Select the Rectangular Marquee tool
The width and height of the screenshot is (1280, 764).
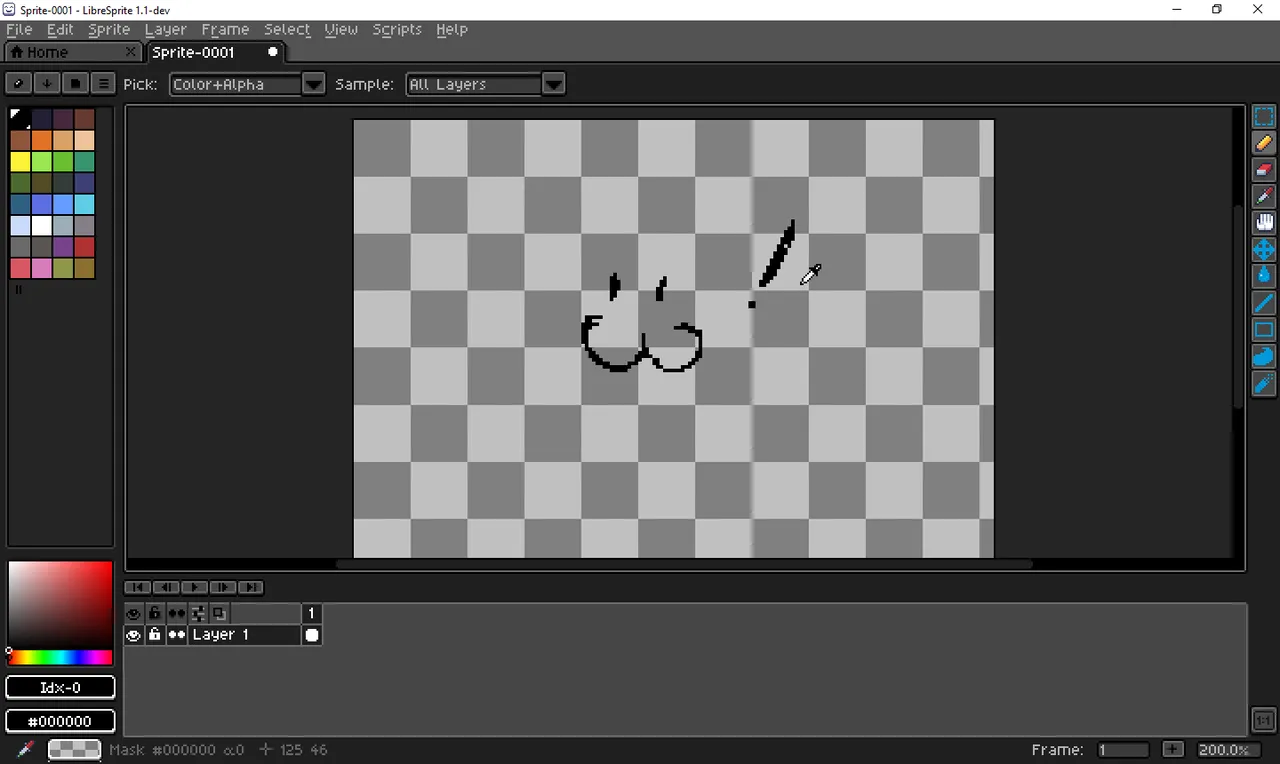pos(1264,117)
